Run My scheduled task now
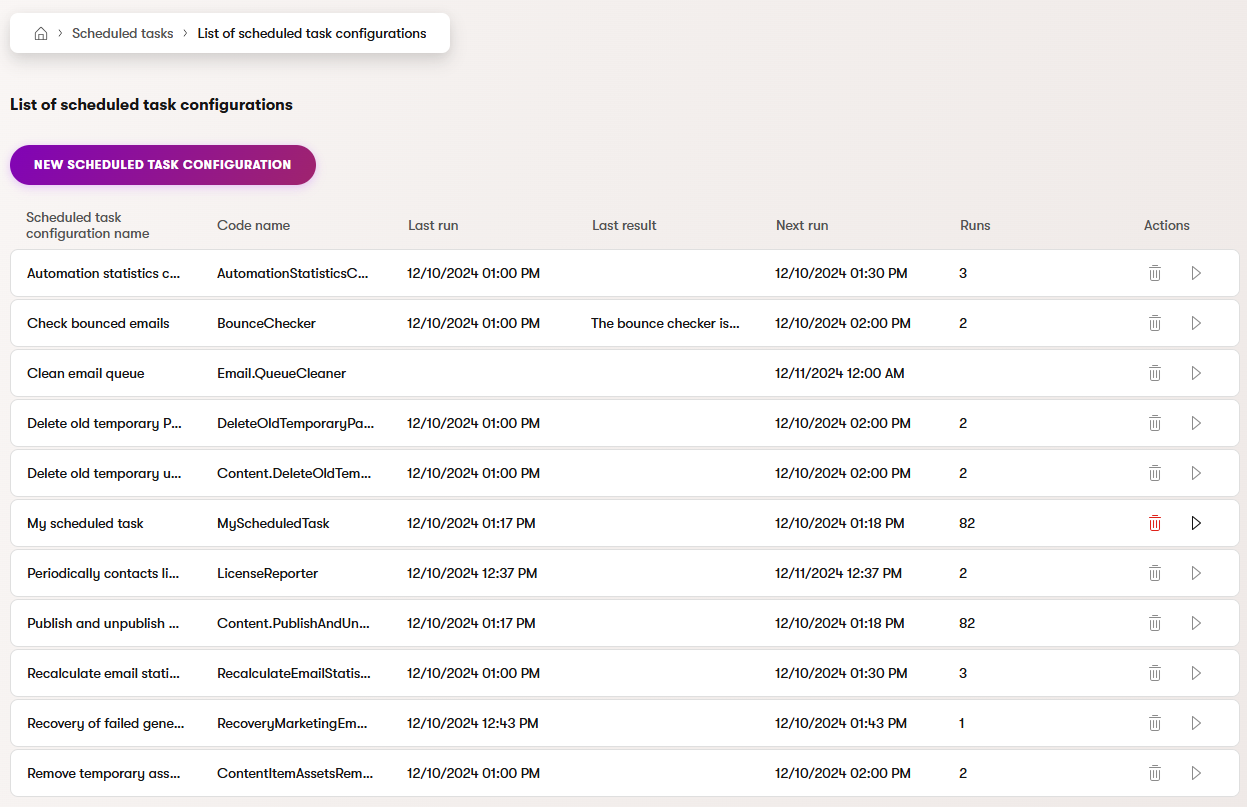This screenshot has height=807, width=1247. tap(1196, 523)
